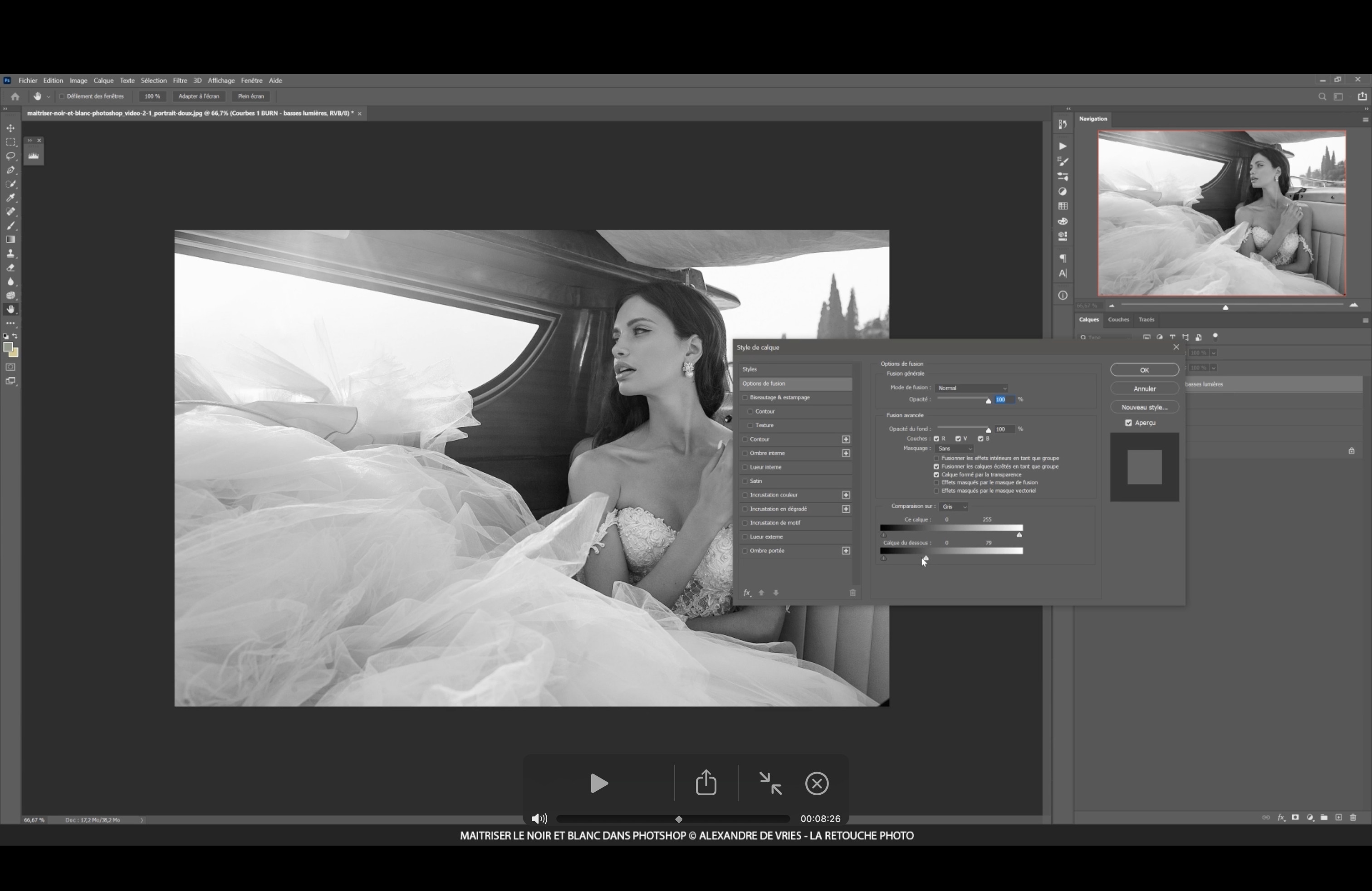1372x891 pixels.
Task: Open the Mode de fusion dropdown
Action: 972,388
